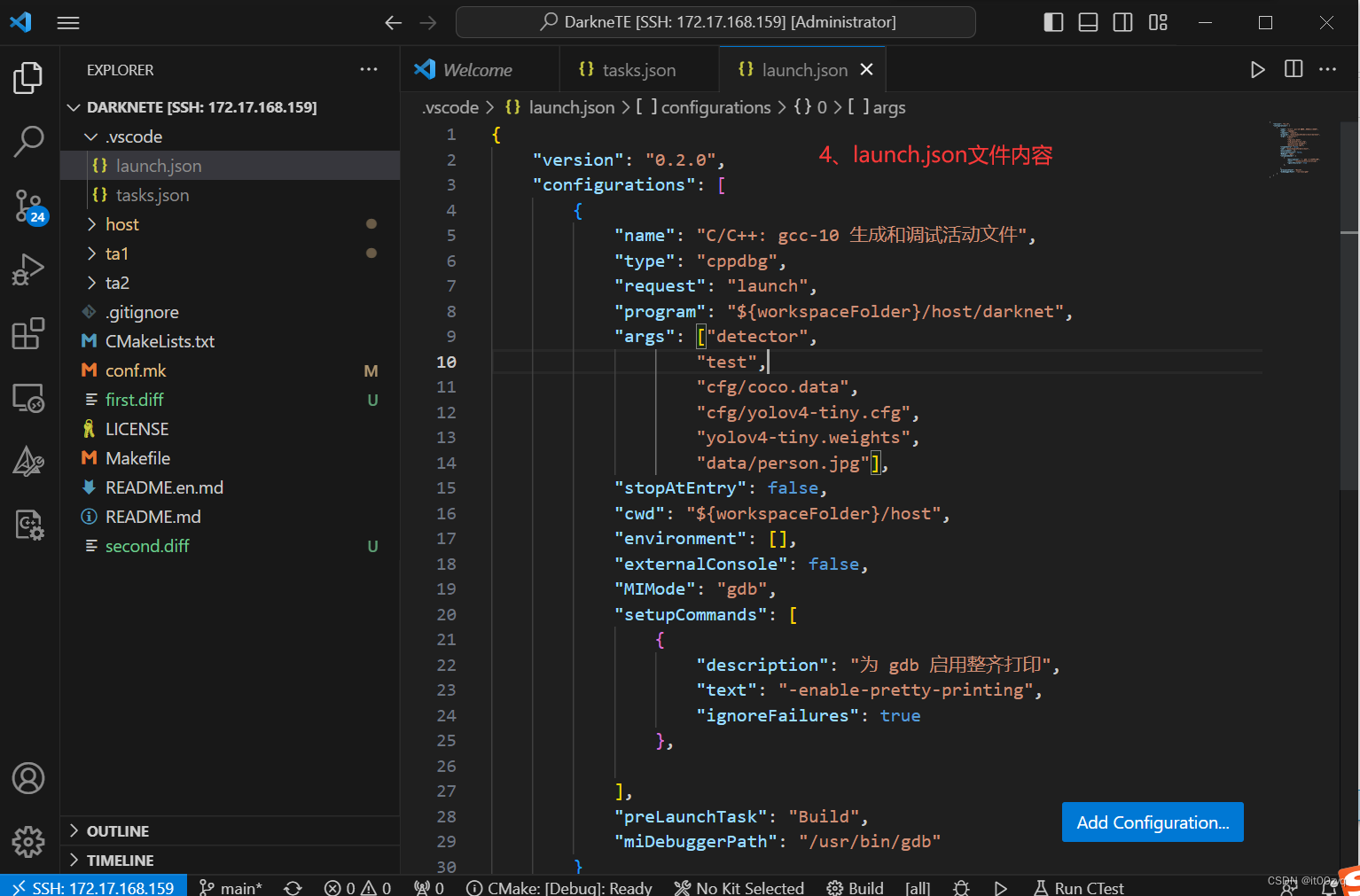Click the main* branch in status bar
Screen dimensions: 1360x896
click(231, 887)
